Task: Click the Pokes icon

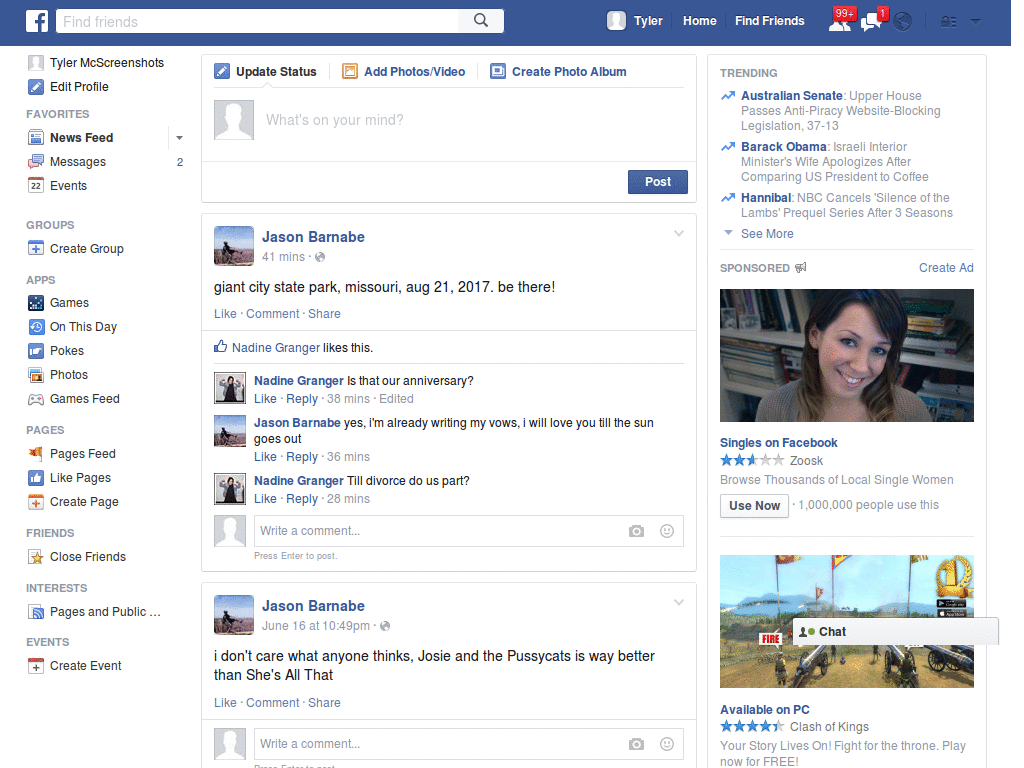Action: click(36, 351)
